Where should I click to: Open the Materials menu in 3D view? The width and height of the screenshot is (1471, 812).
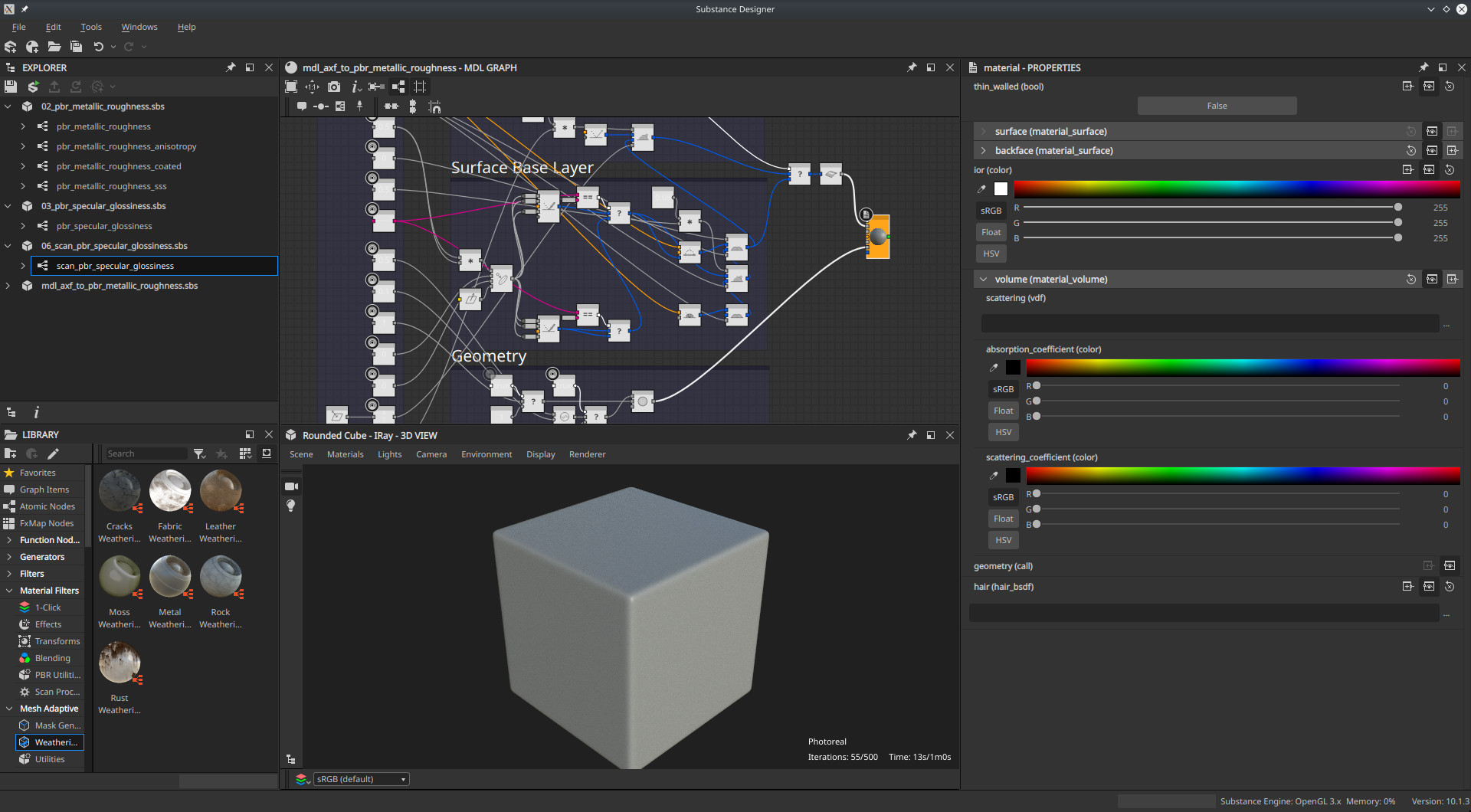[x=346, y=454]
